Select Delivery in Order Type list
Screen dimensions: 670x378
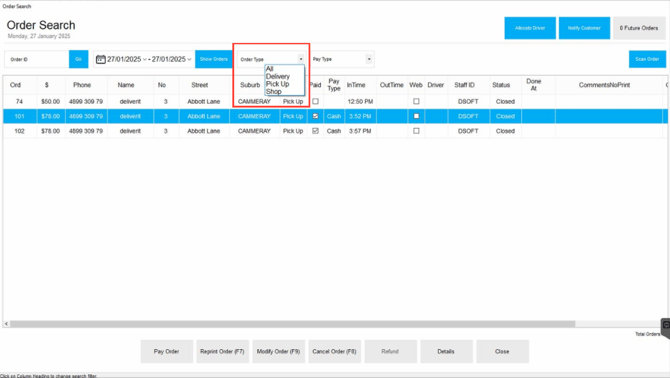coord(278,76)
